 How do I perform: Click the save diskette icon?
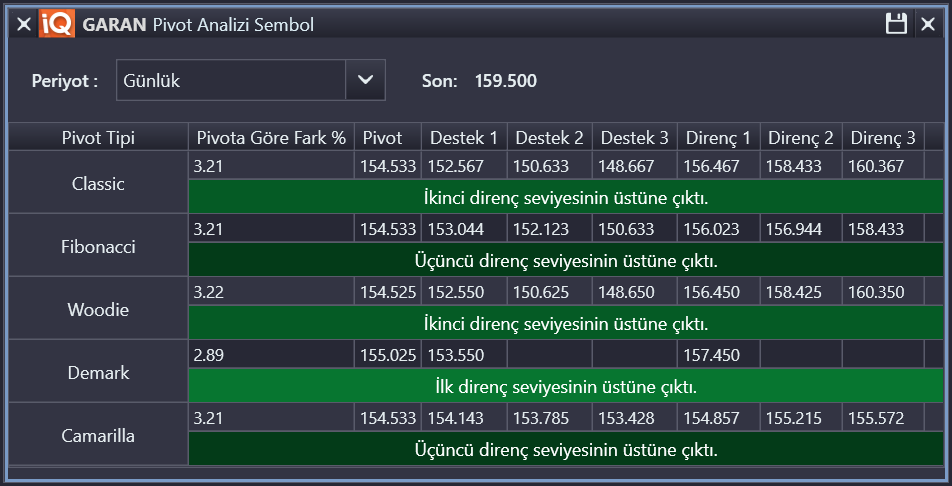click(896, 24)
